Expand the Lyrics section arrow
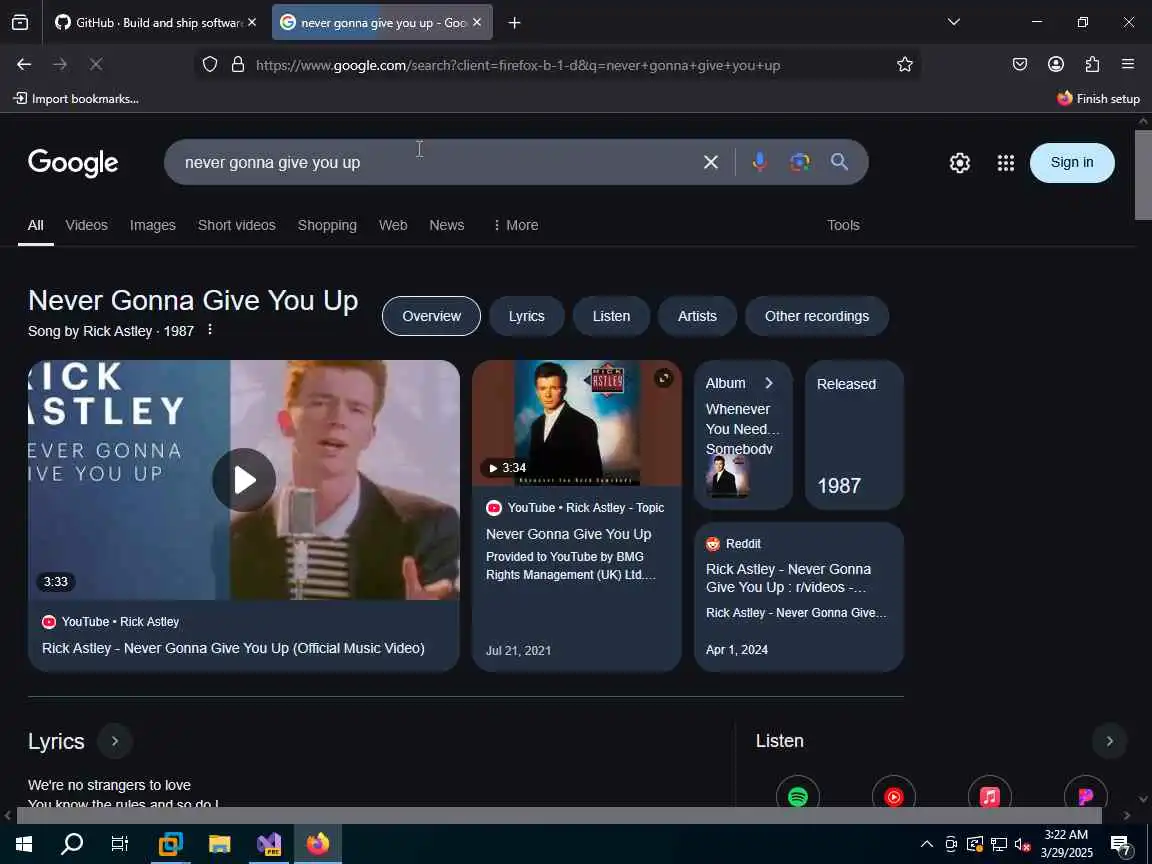The width and height of the screenshot is (1152, 864). coord(115,741)
